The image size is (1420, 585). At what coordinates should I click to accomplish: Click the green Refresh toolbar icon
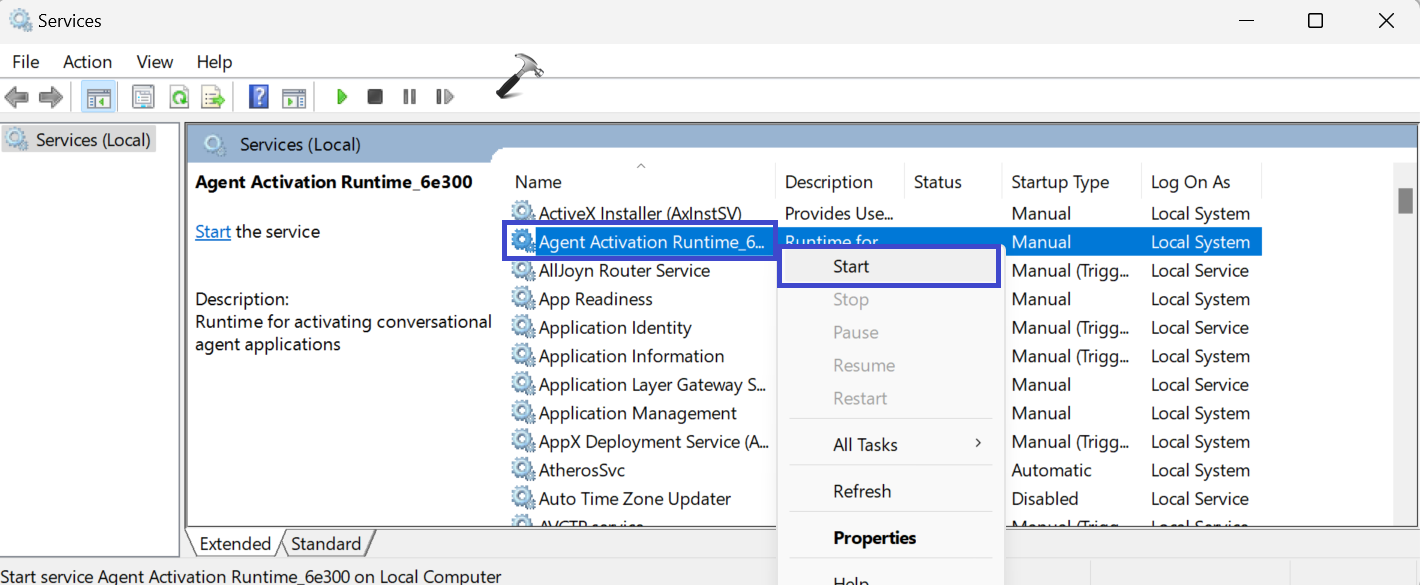(178, 97)
